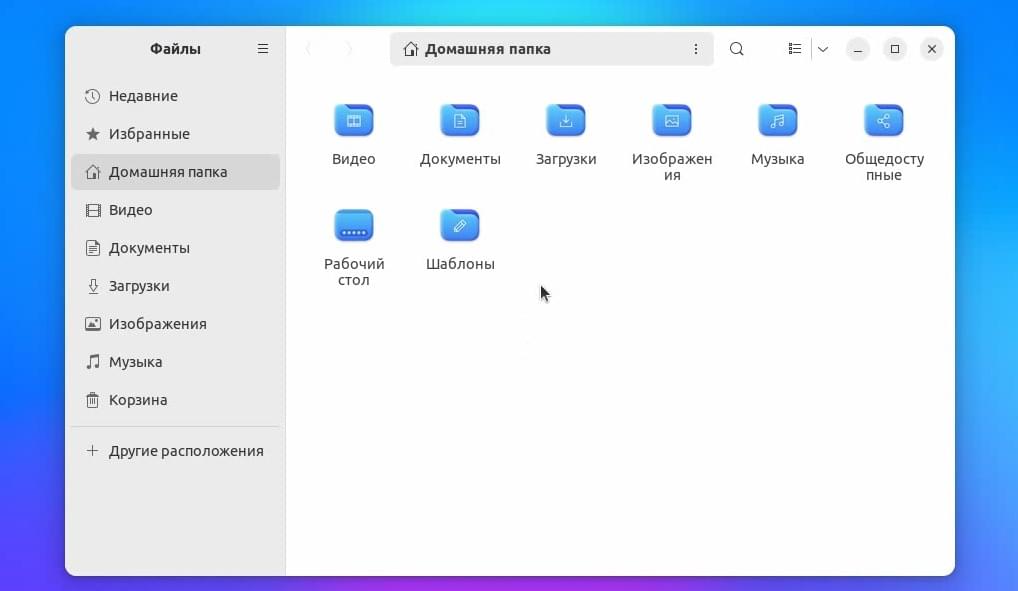Open the Видео folder icon
This screenshot has height=591, width=1018.
pyautogui.click(x=353, y=120)
